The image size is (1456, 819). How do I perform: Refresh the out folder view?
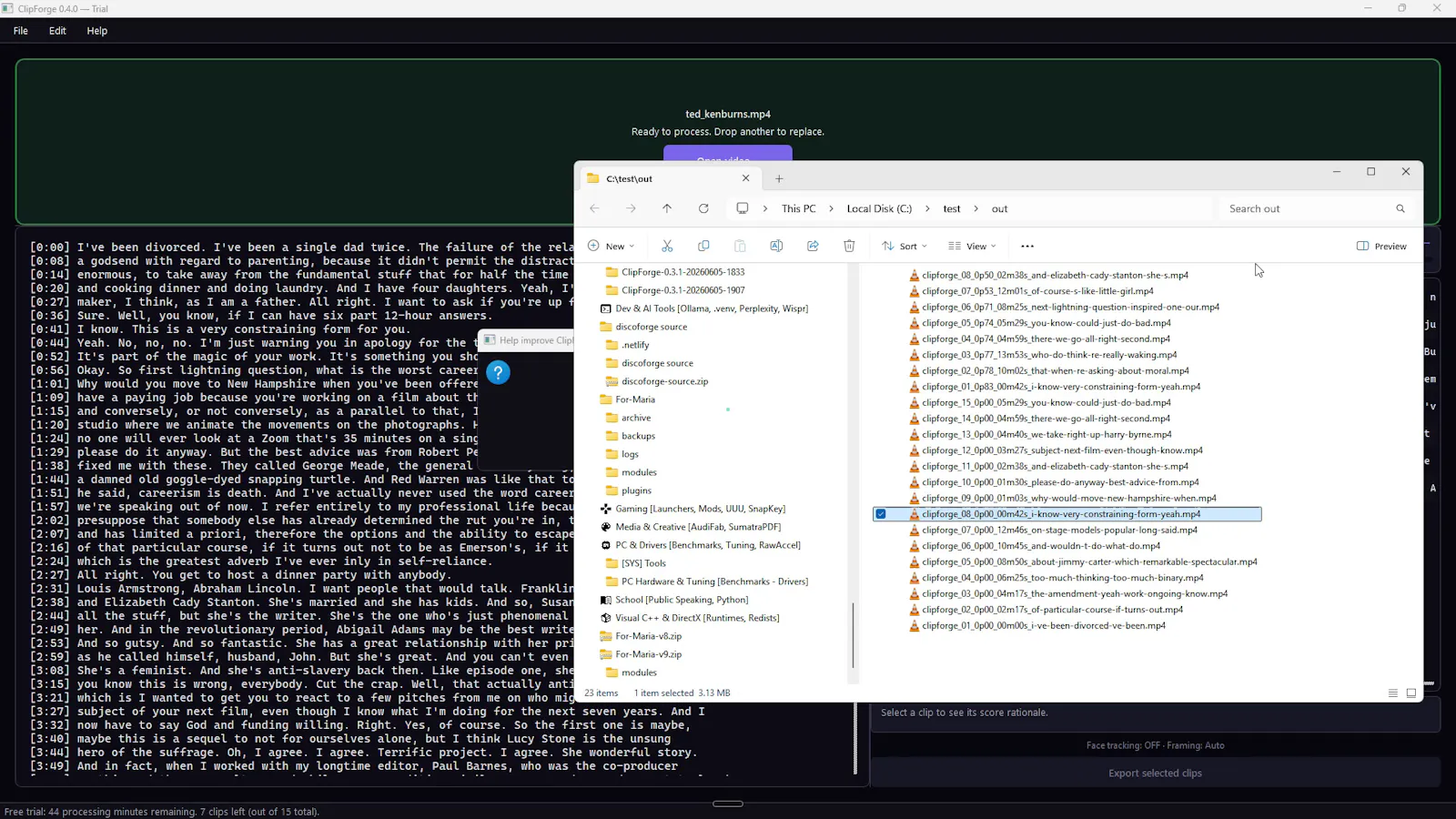pyautogui.click(x=703, y=208)
